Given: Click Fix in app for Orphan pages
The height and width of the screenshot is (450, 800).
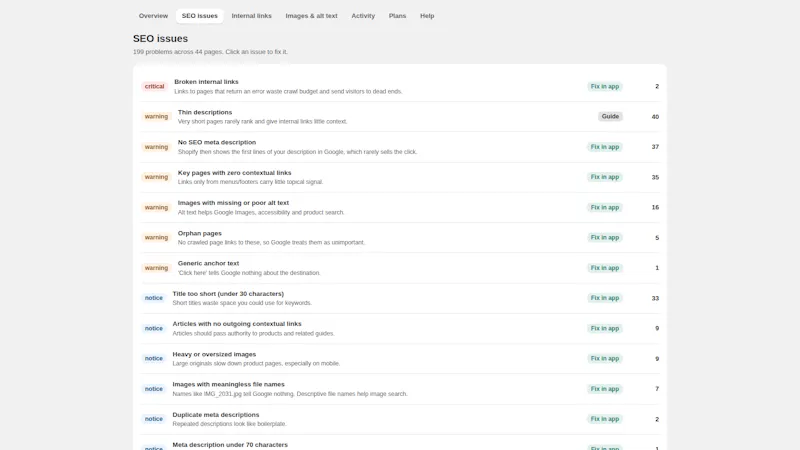Looking at the screenshot, I should (605, 238).
